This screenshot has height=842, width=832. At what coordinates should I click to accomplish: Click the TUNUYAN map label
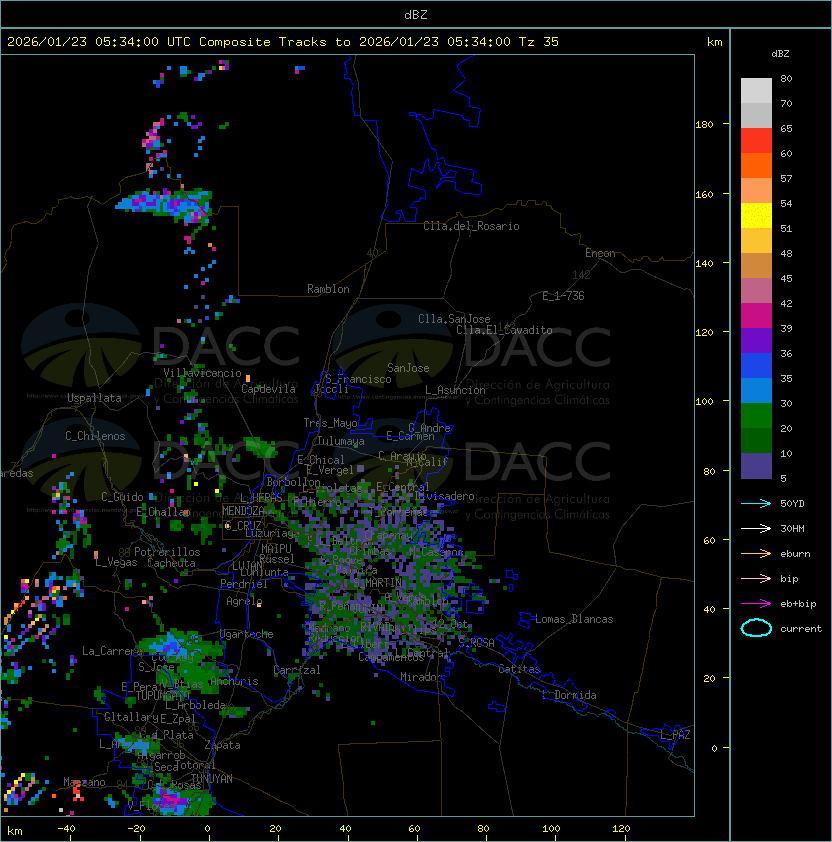[212, 779]
